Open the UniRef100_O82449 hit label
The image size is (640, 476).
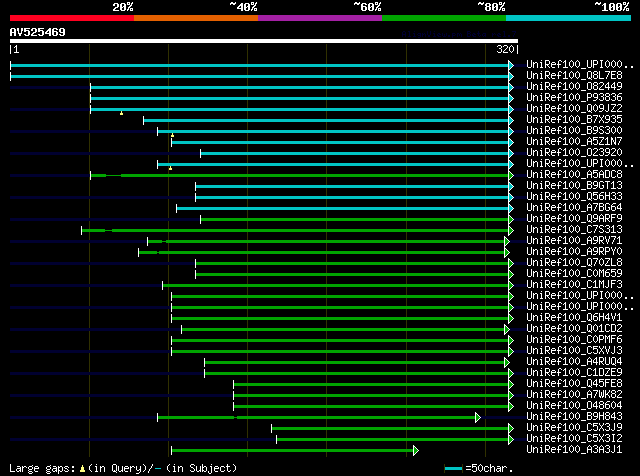pos(574,87)
